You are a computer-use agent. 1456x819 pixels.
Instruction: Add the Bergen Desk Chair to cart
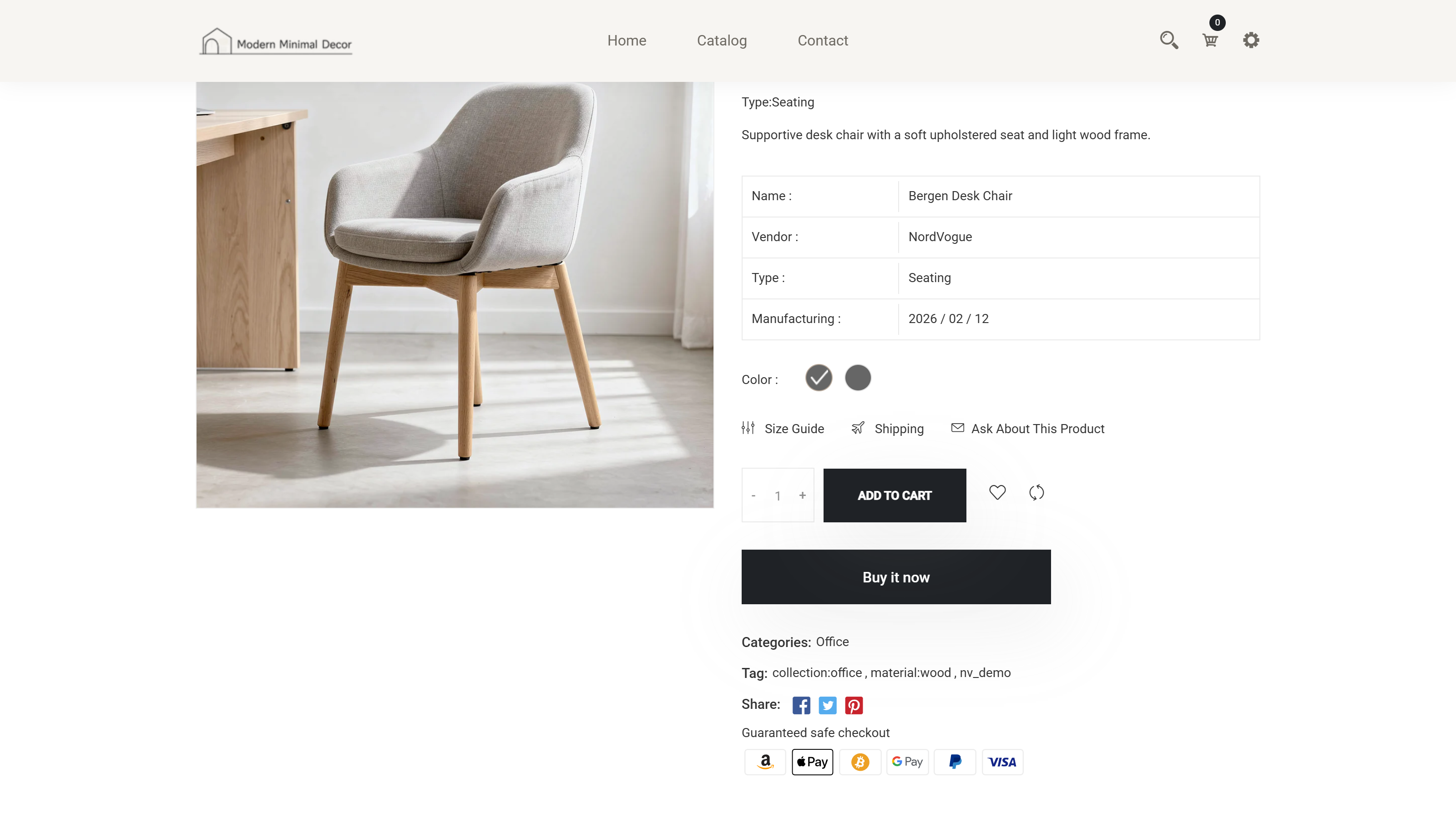coord(894,495)
